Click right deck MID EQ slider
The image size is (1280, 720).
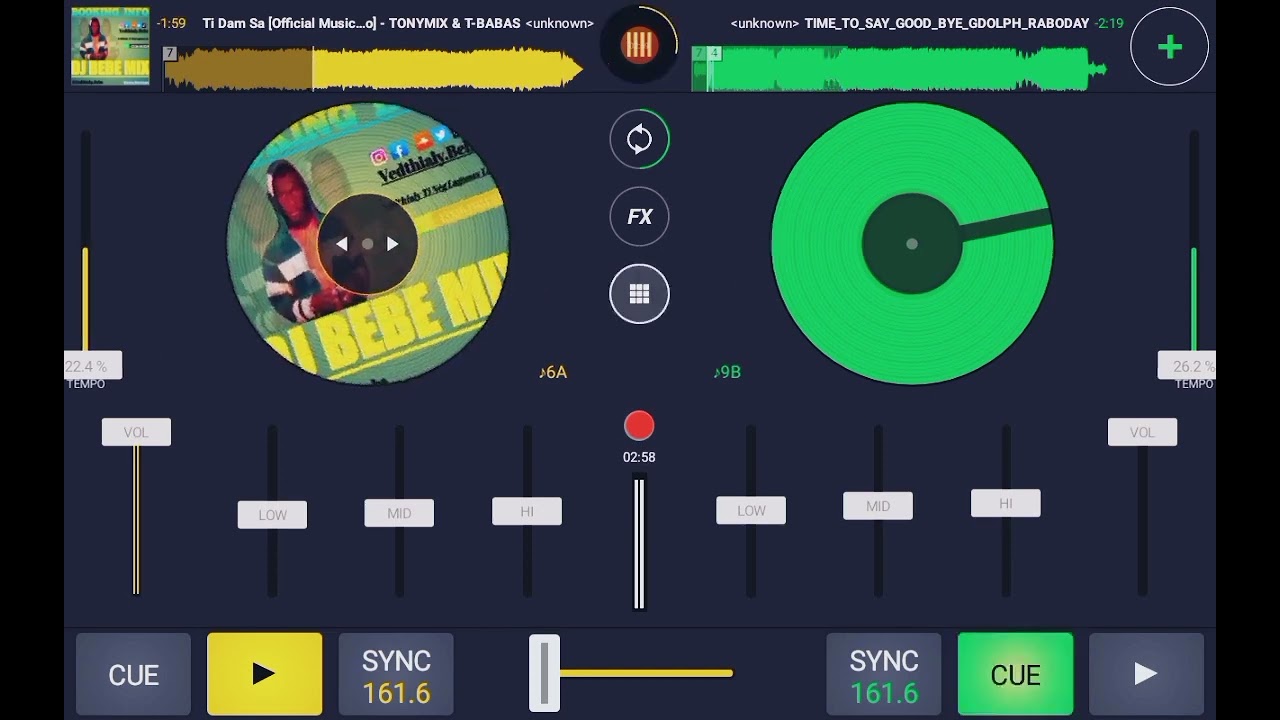[878, 506]
